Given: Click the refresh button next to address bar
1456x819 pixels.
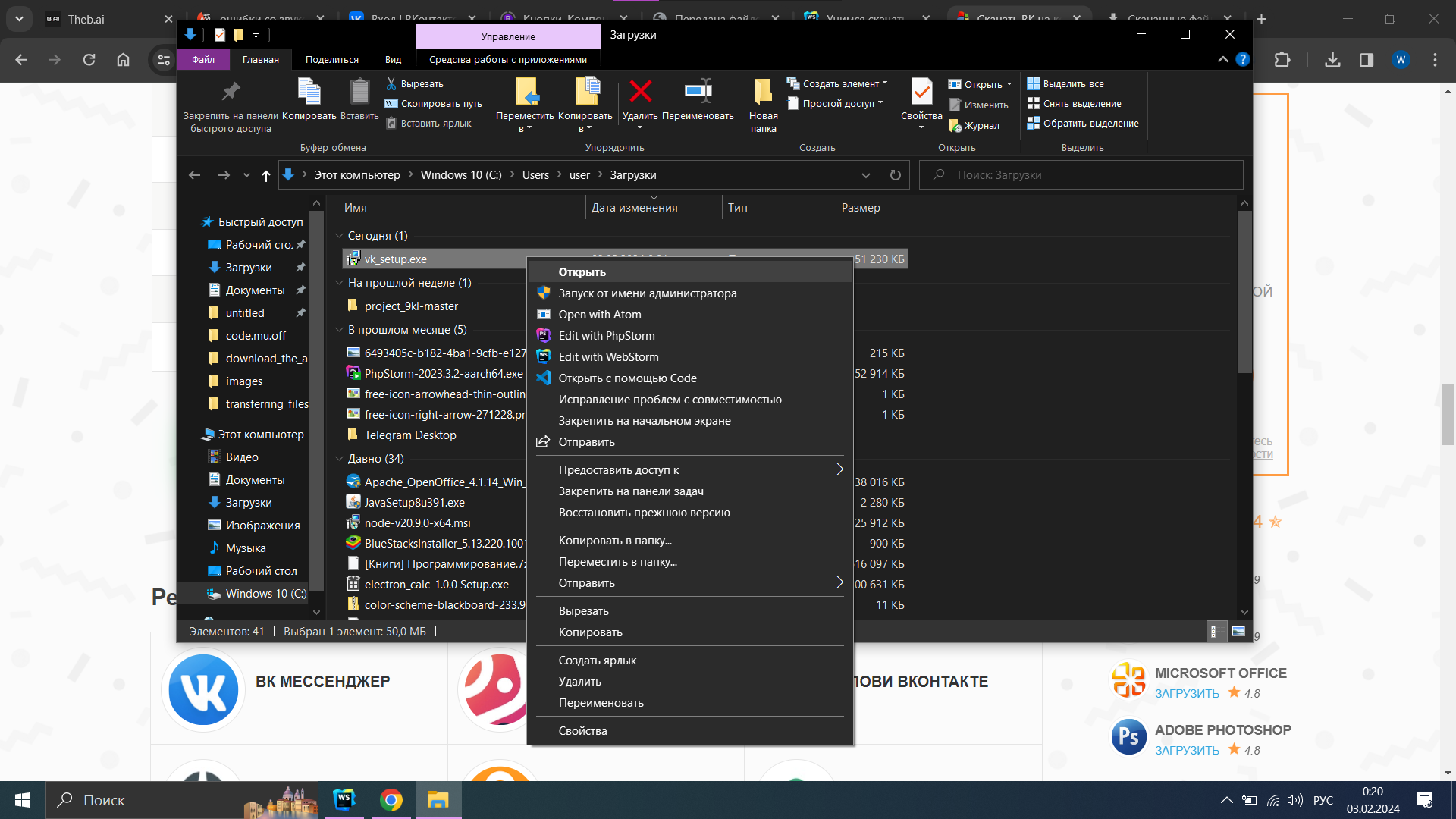Looking at the screenshot, I should point(896,175).
